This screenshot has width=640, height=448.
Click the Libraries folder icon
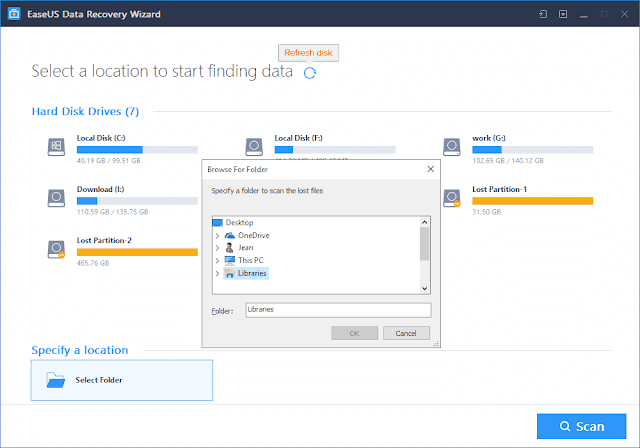230,273
